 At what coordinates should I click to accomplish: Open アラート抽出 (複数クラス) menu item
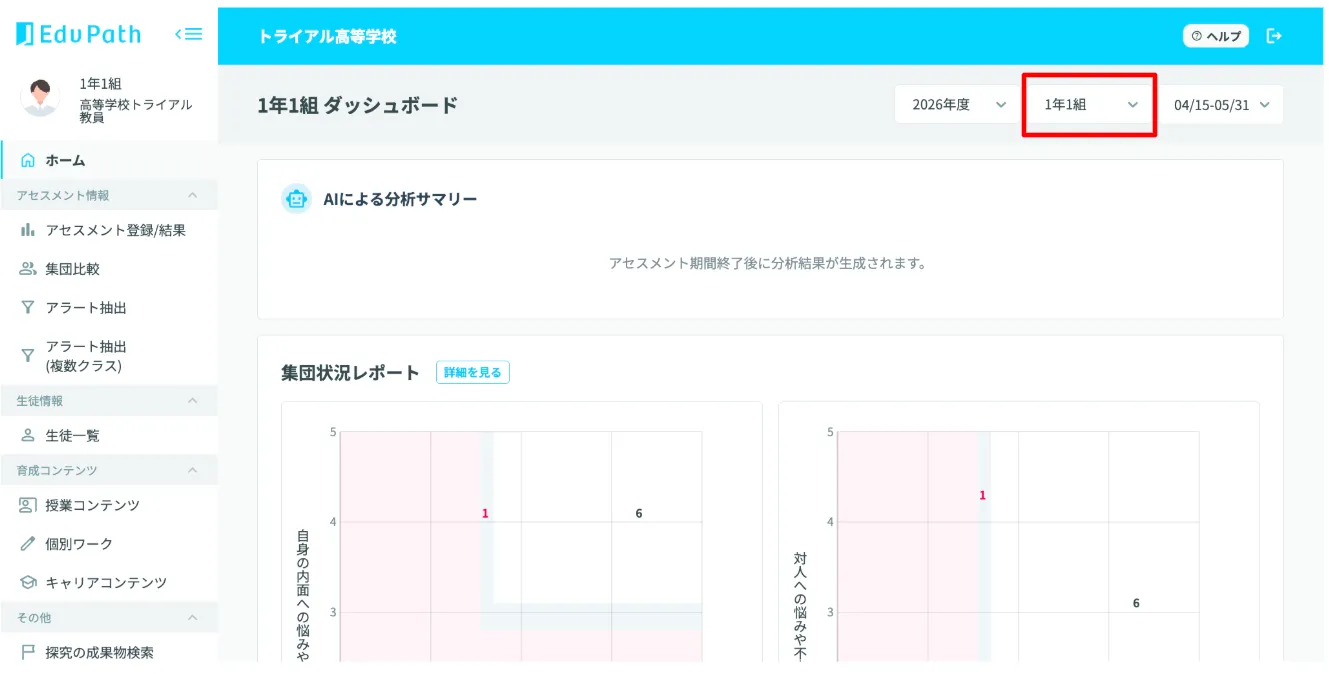click(109, 356)
